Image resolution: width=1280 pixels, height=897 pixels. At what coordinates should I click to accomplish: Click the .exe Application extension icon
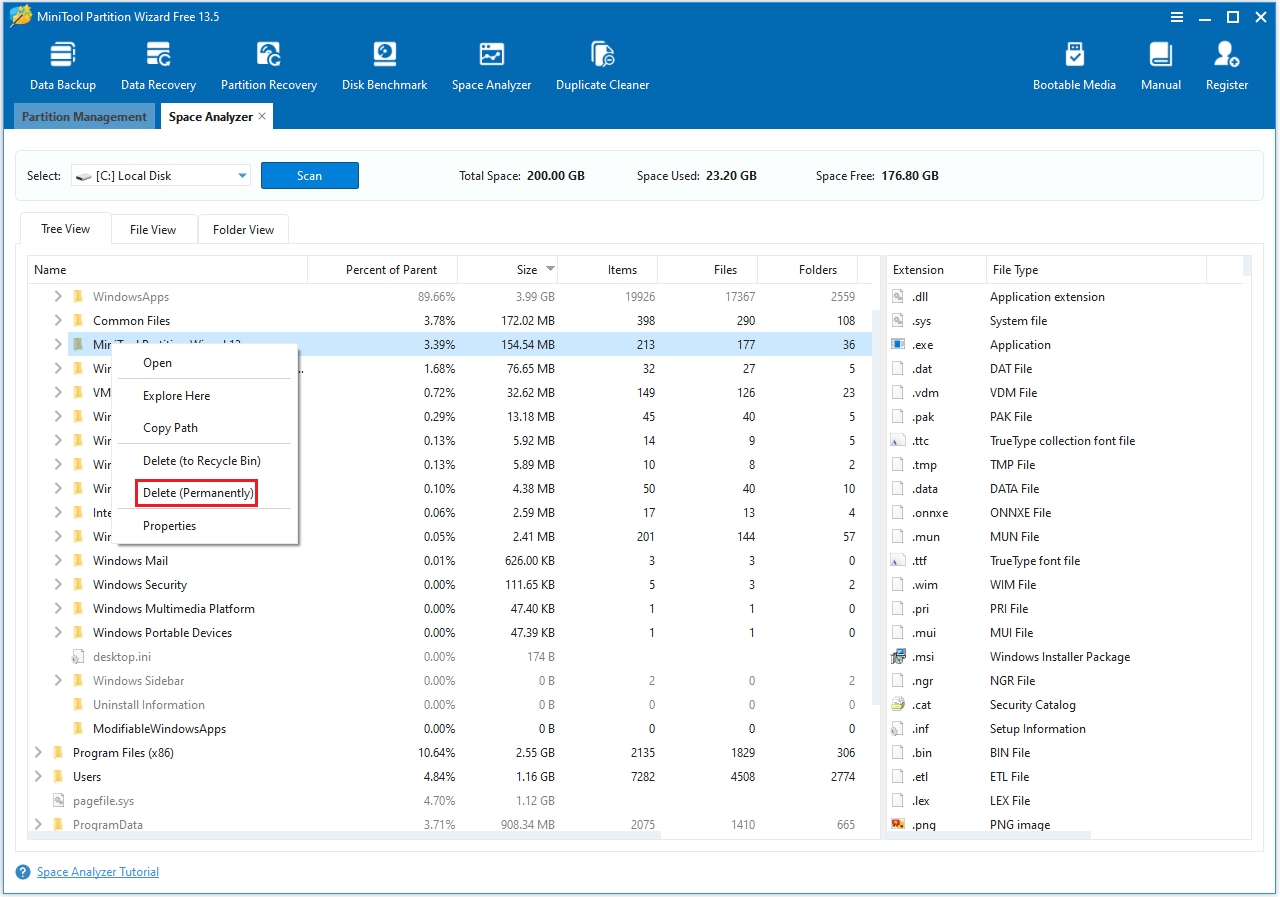point(896,344)
